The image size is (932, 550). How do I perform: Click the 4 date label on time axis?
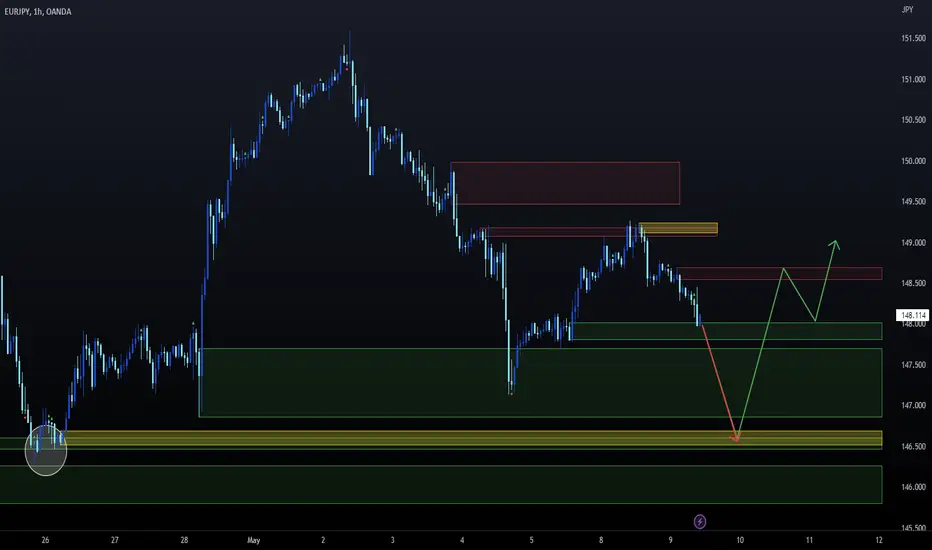462,540
